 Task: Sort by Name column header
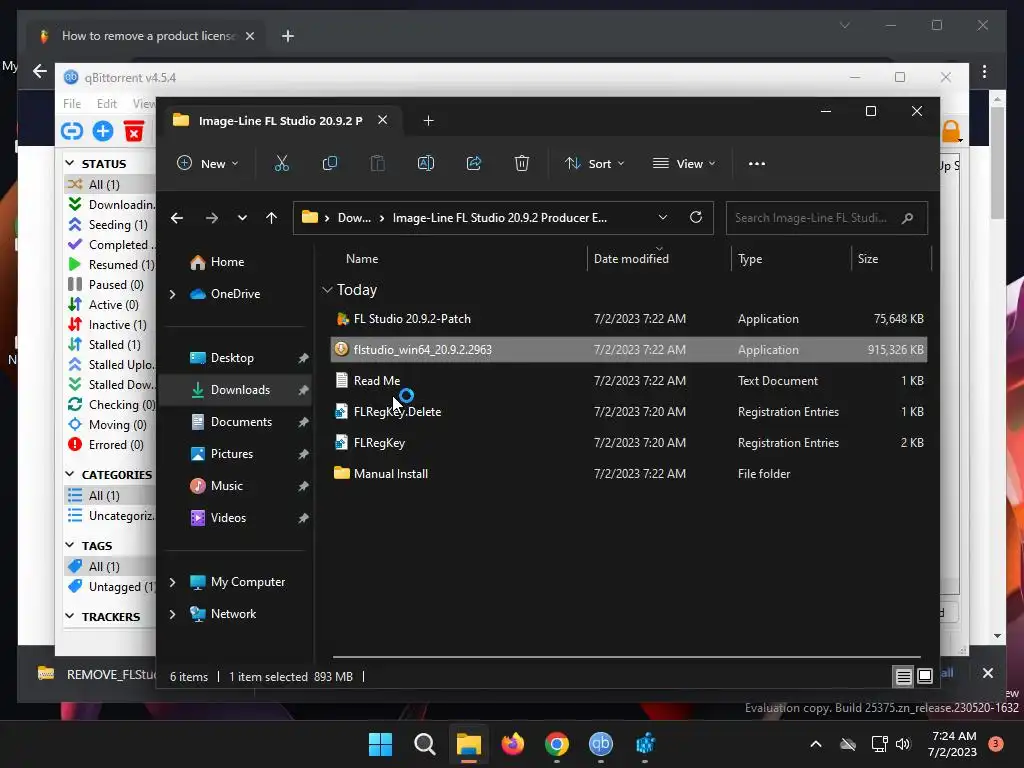tap(362, 259)
